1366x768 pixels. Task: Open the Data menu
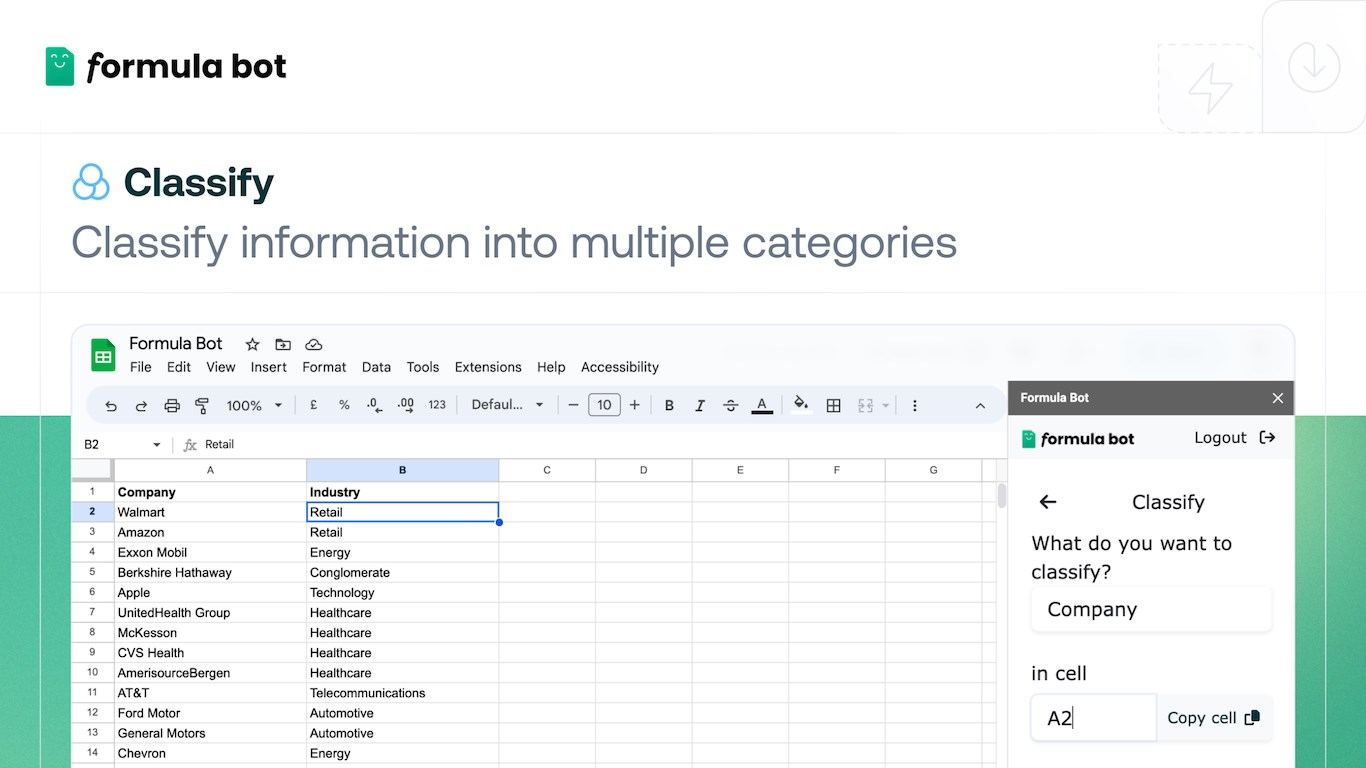pyautogui.click(x=376, y=367)
